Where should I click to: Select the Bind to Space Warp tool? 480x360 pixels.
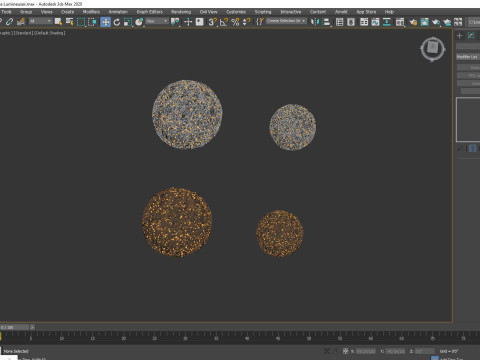tap(21, 22)
